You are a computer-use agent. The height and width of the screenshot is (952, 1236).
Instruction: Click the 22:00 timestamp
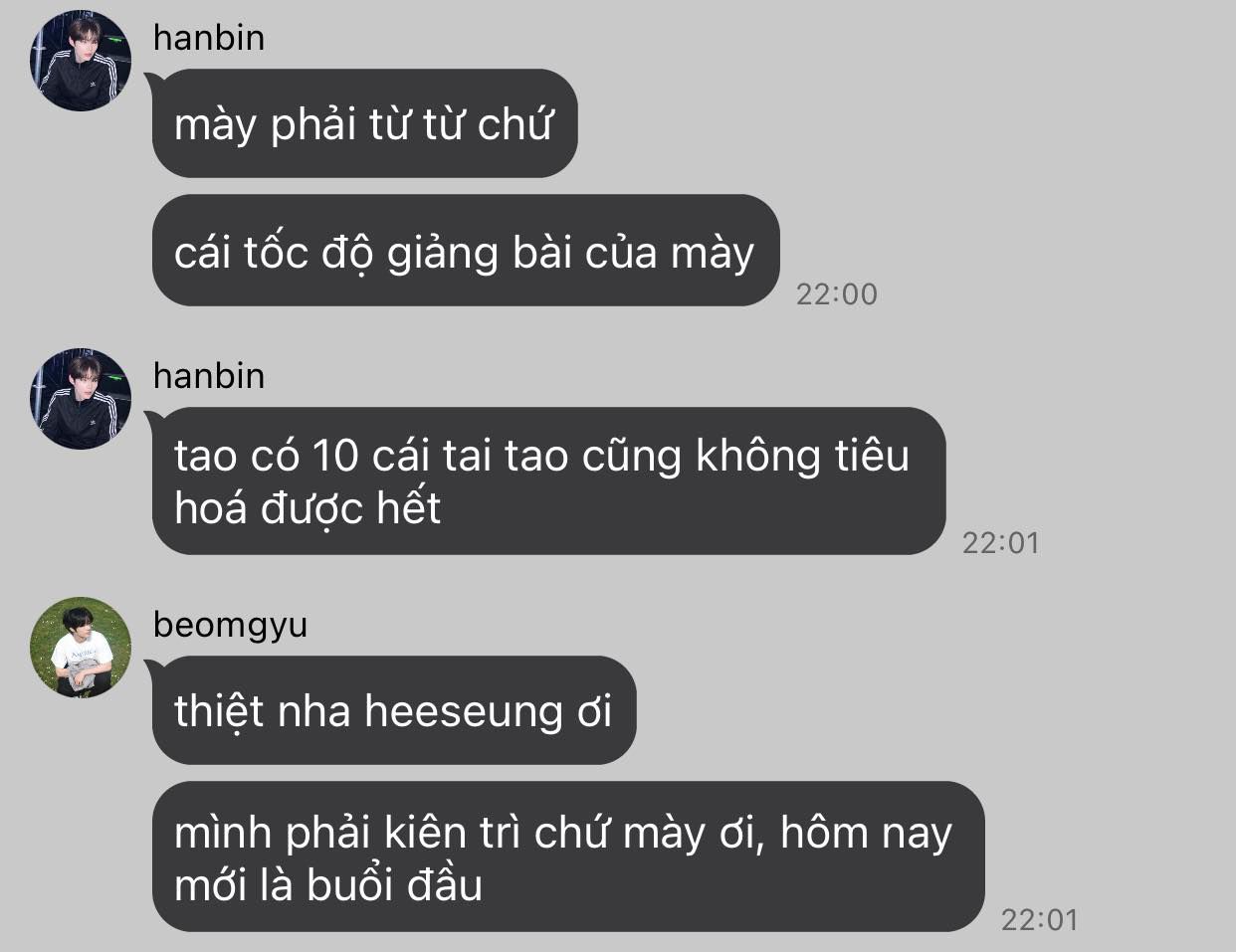tap(837, 293)
